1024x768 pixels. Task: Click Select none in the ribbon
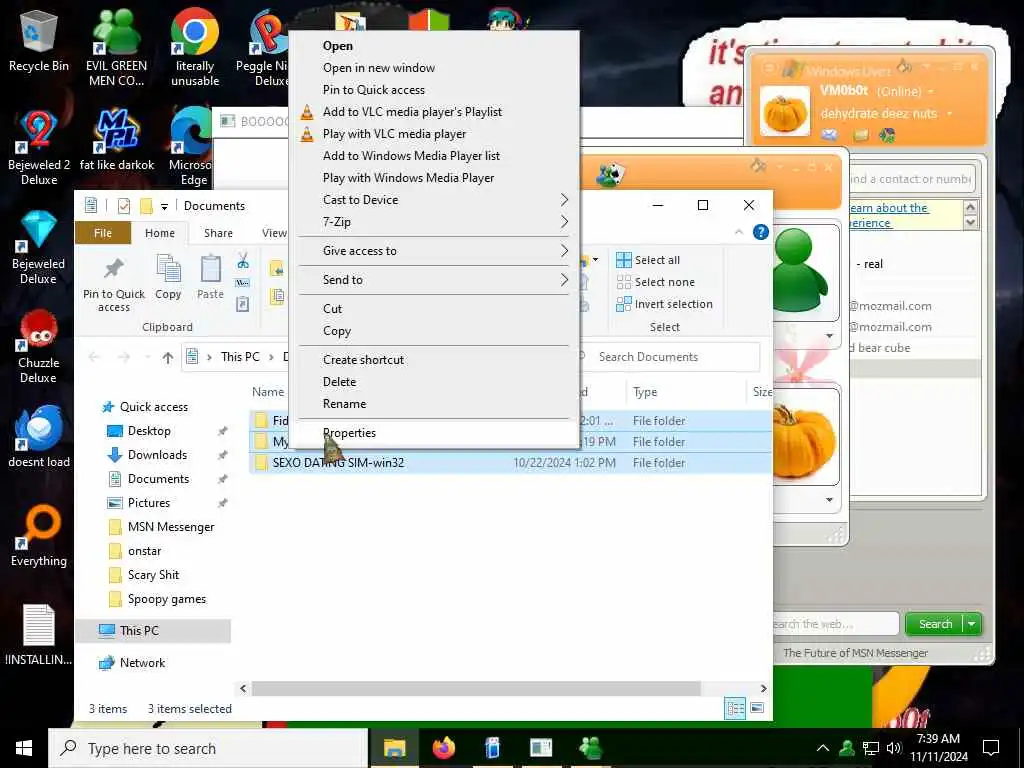[x=656, y=282]
